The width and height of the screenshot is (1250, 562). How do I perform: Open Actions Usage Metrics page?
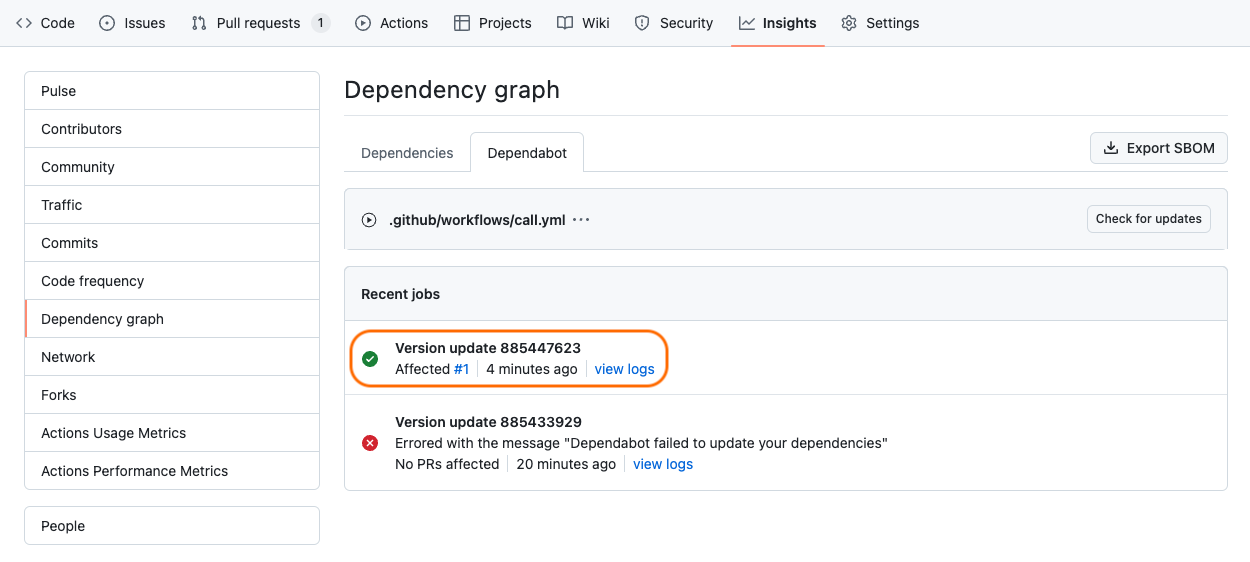tap(113, 433)
